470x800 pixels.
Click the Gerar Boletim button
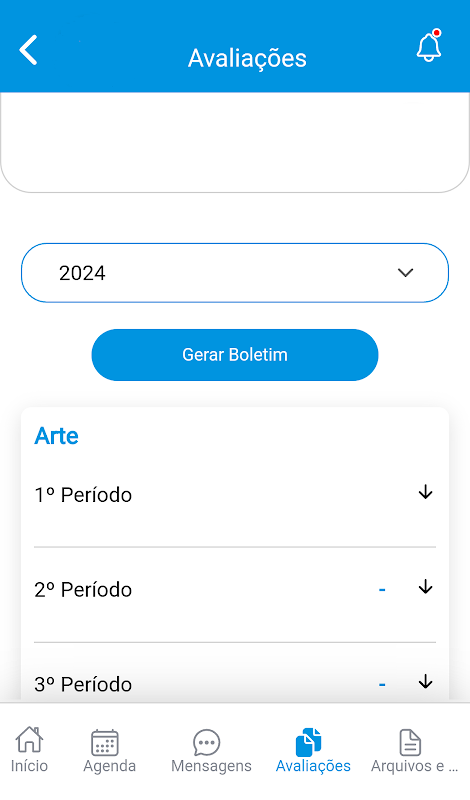point(235,355)
